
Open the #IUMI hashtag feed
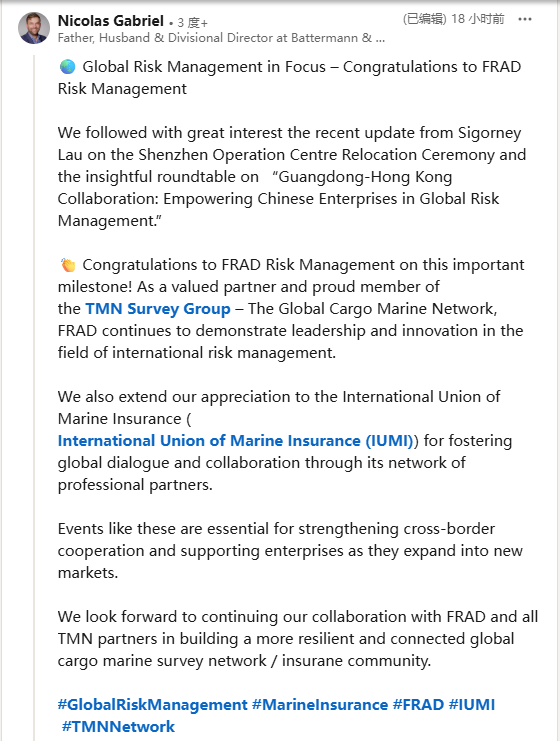click(x=472, y=705)
